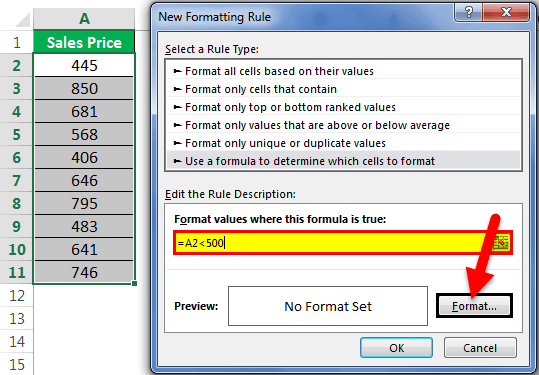Choose 'Format only values above or below average'
539x375 pixels.
tap(343, 125)
